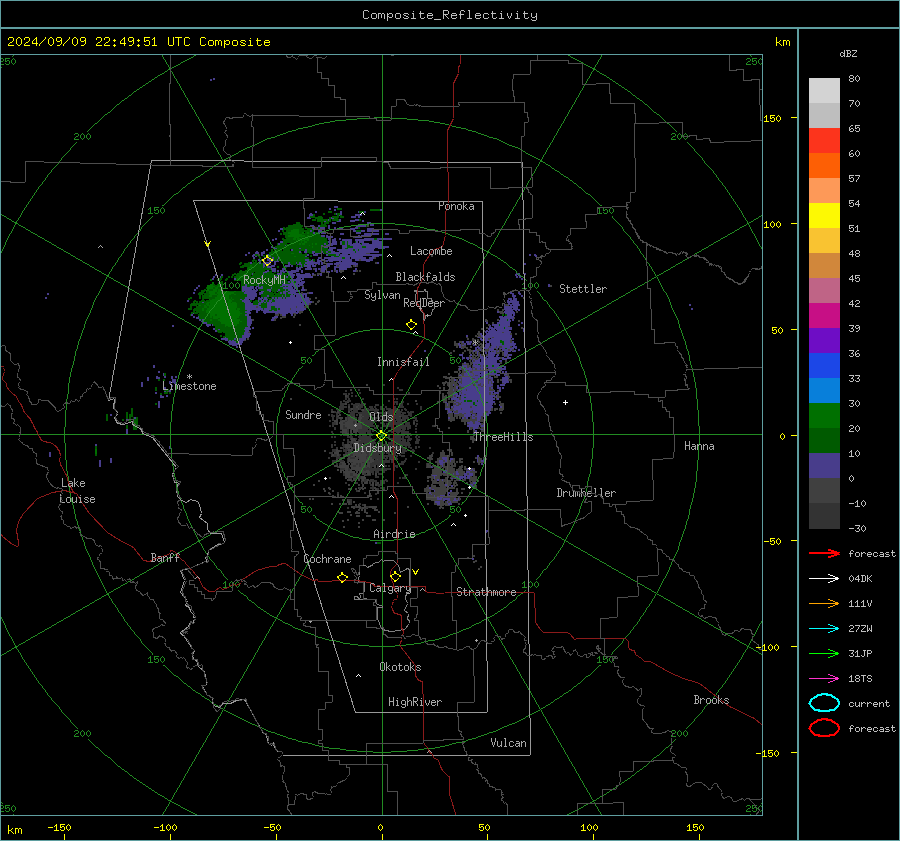Select the Limestone label
The height and width of the screenshot is (841, 900).
point(189,386)
